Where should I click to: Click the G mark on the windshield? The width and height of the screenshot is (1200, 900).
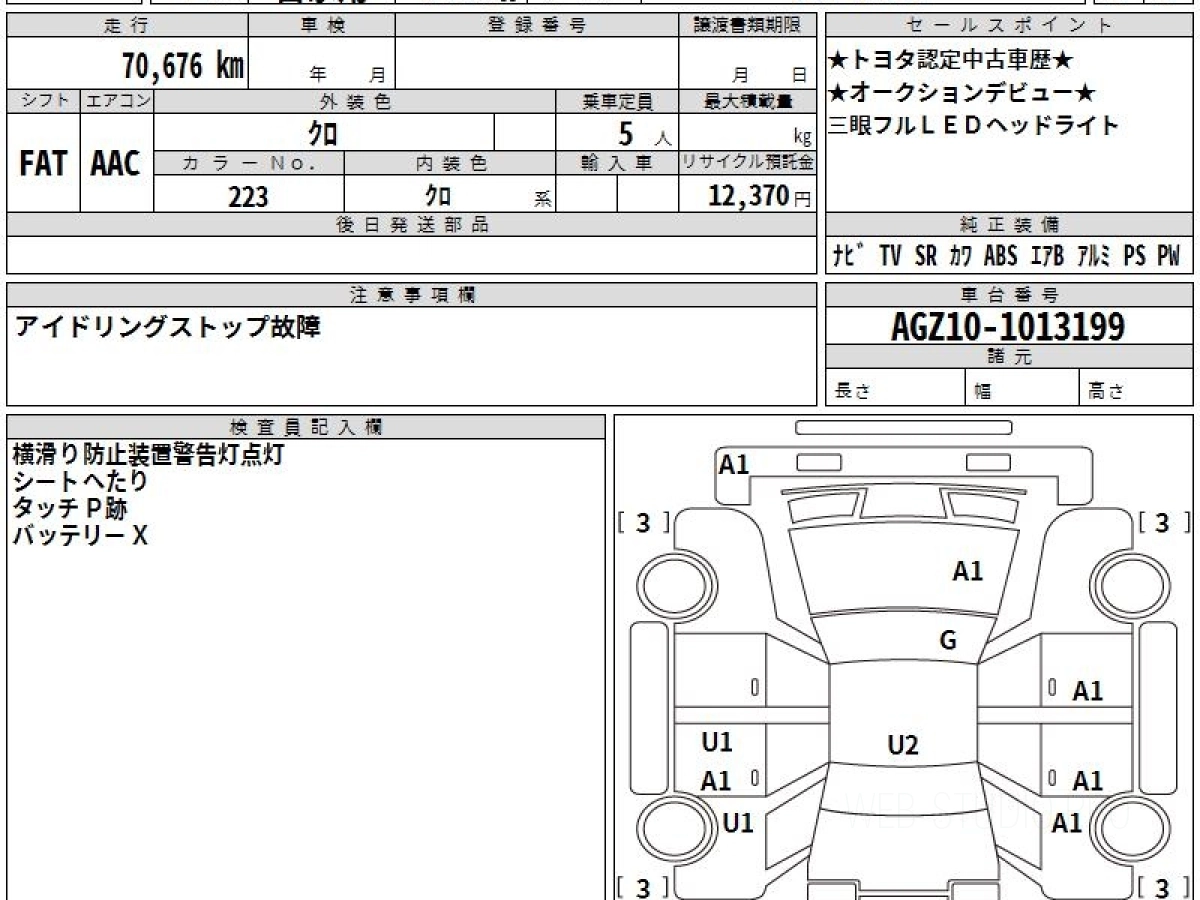pyautogui.click(x=948, y=641)
